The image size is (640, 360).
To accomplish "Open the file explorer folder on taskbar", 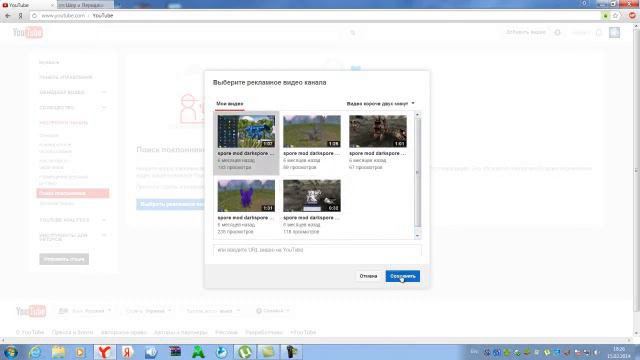I will click(58, 352).
